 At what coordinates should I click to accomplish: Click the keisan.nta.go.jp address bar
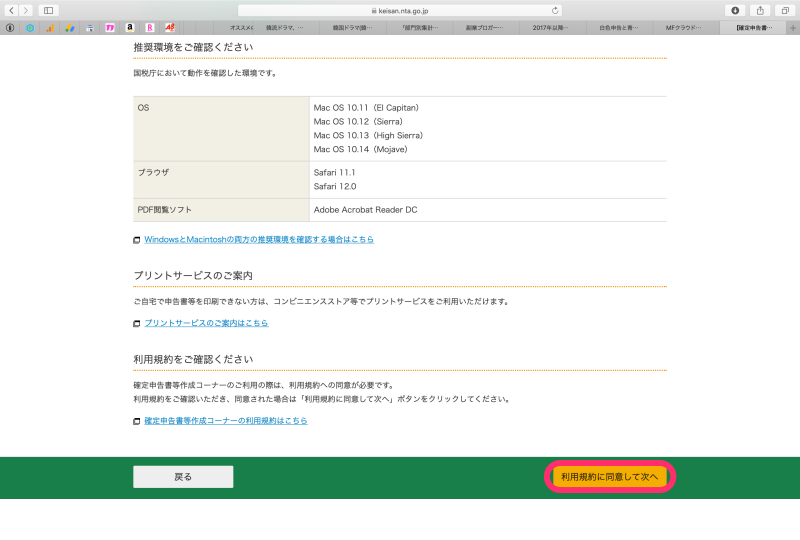400,10
